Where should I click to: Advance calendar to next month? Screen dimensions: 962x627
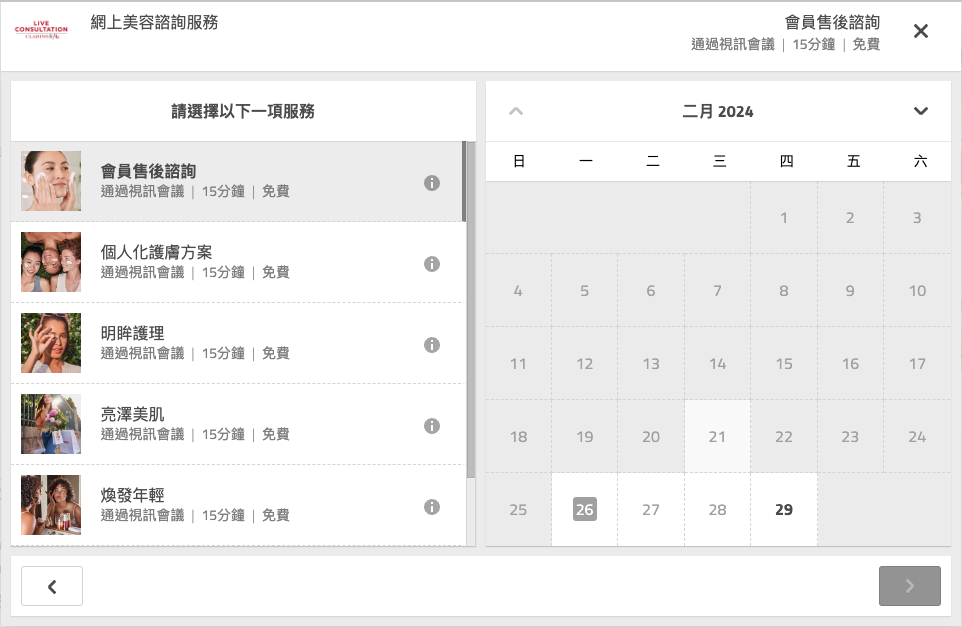click(x=920, y=111)
